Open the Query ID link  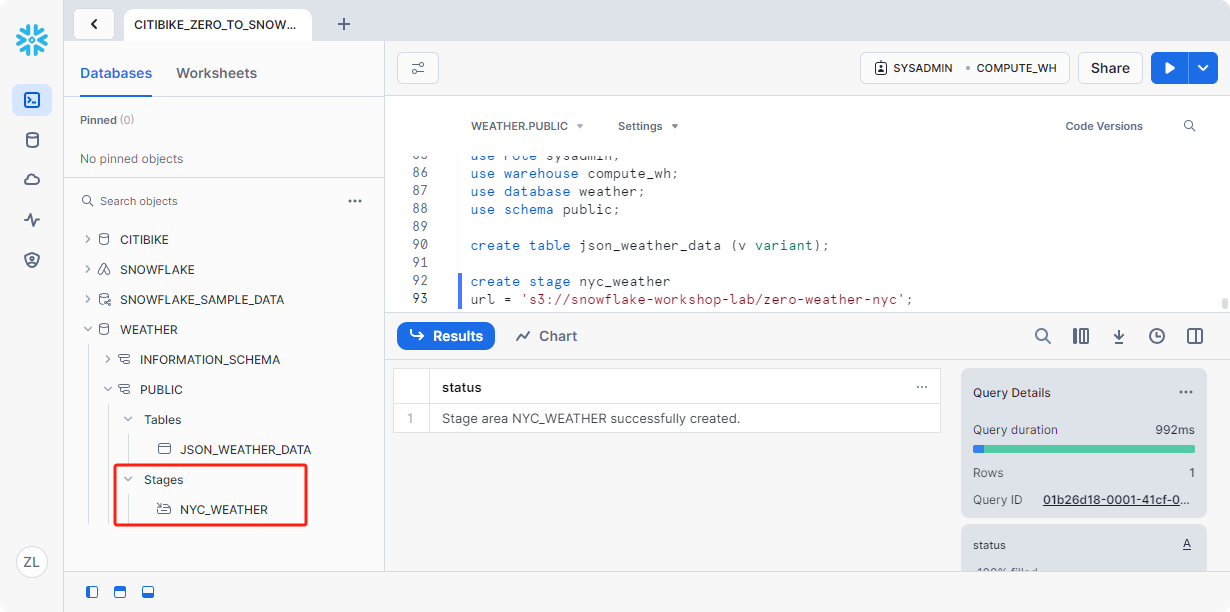coord(1116,500)
